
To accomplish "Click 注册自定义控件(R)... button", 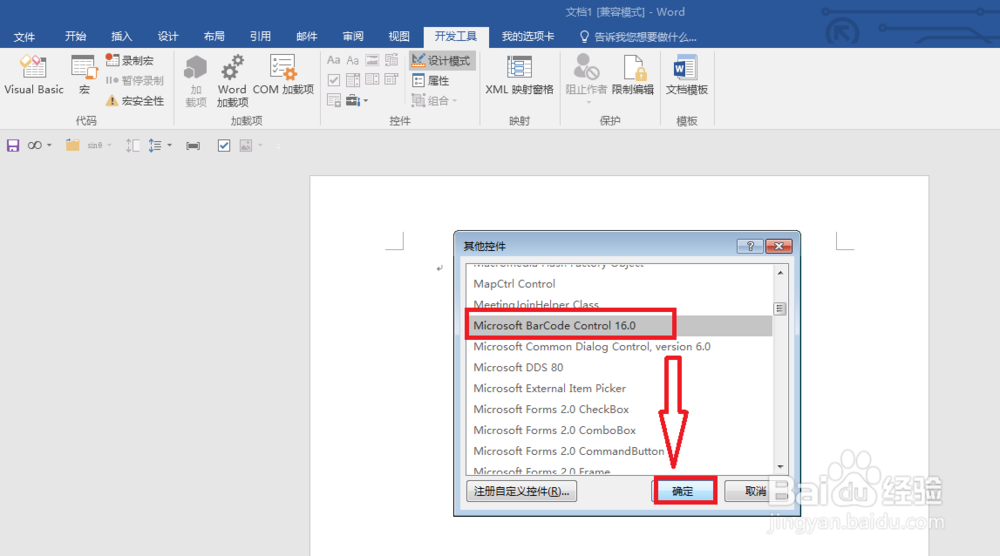I will pyautogui.click(x=522, y=491).
